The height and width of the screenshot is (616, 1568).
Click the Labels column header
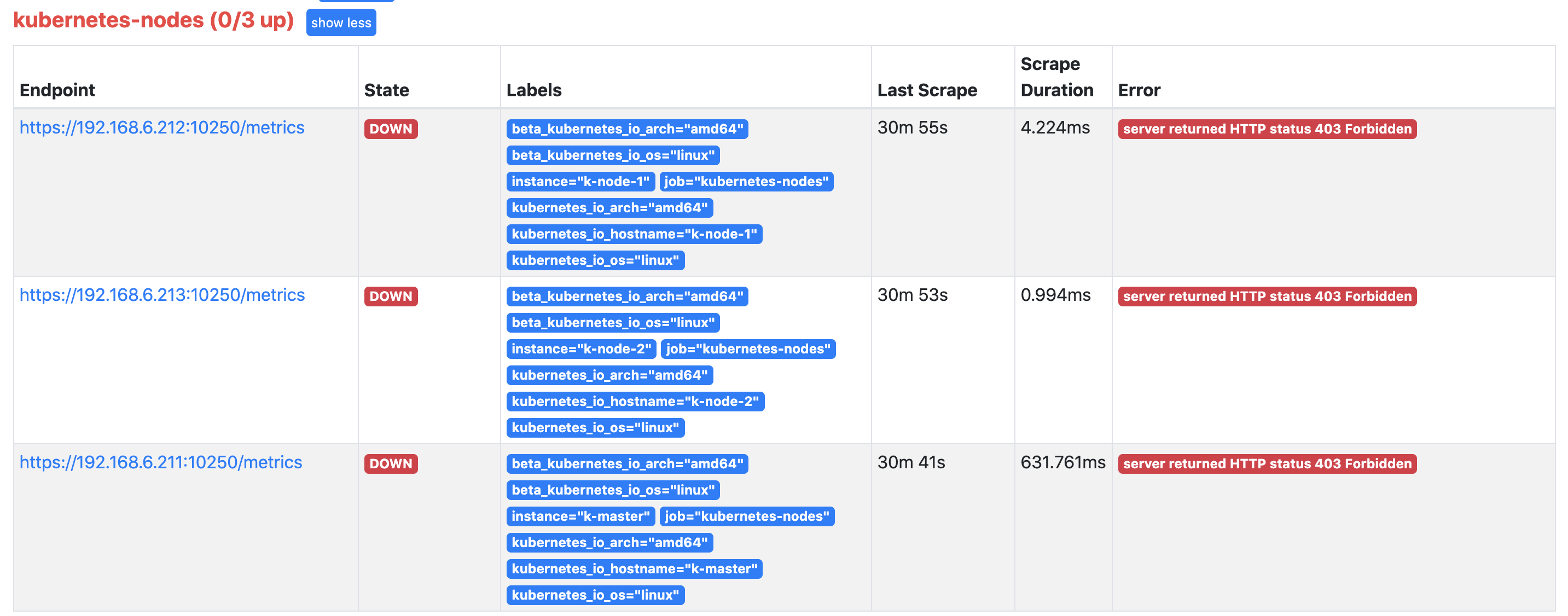coord(534,90)
